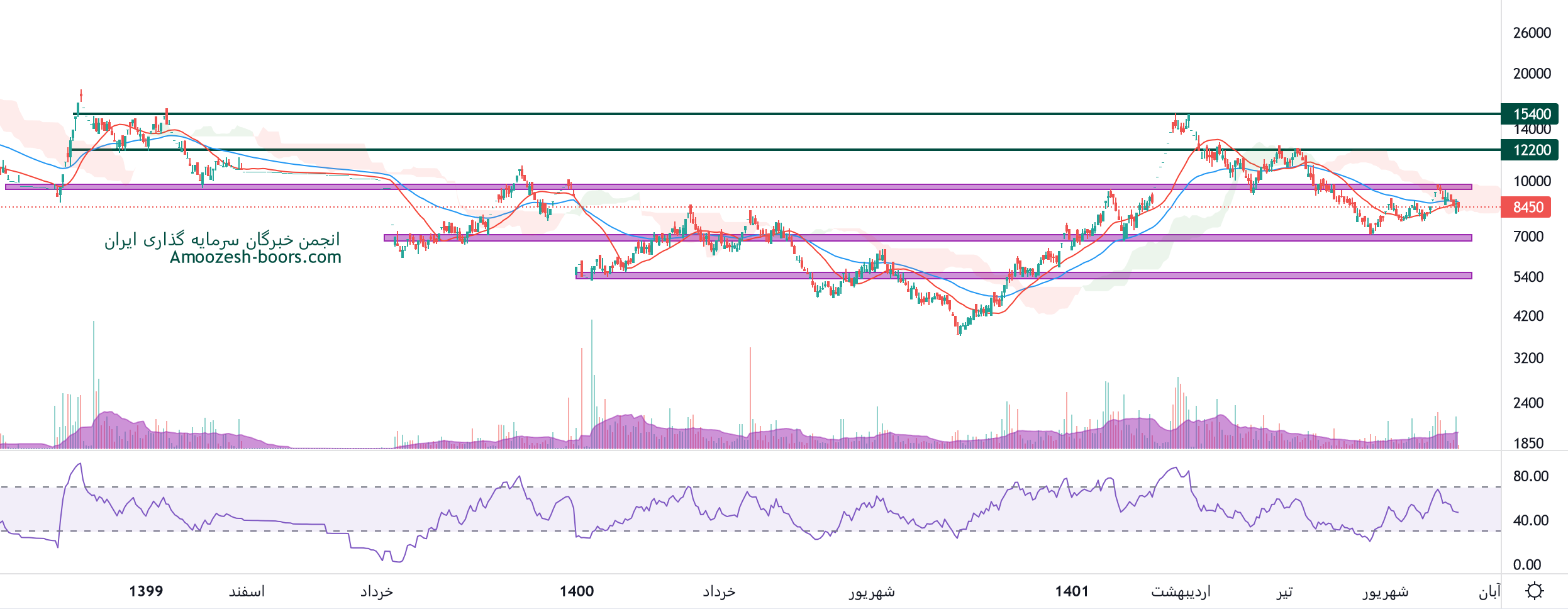
Task: Click the تیر month label on time axis
Action: (x=1284, y=591)
